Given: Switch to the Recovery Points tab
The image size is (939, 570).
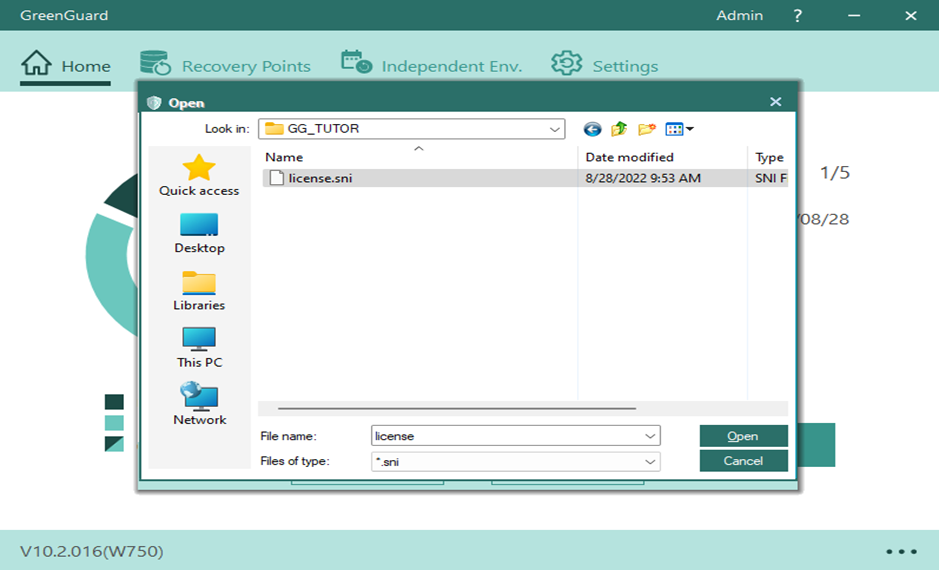Looking at the screenshot, I should click(226, 66).
